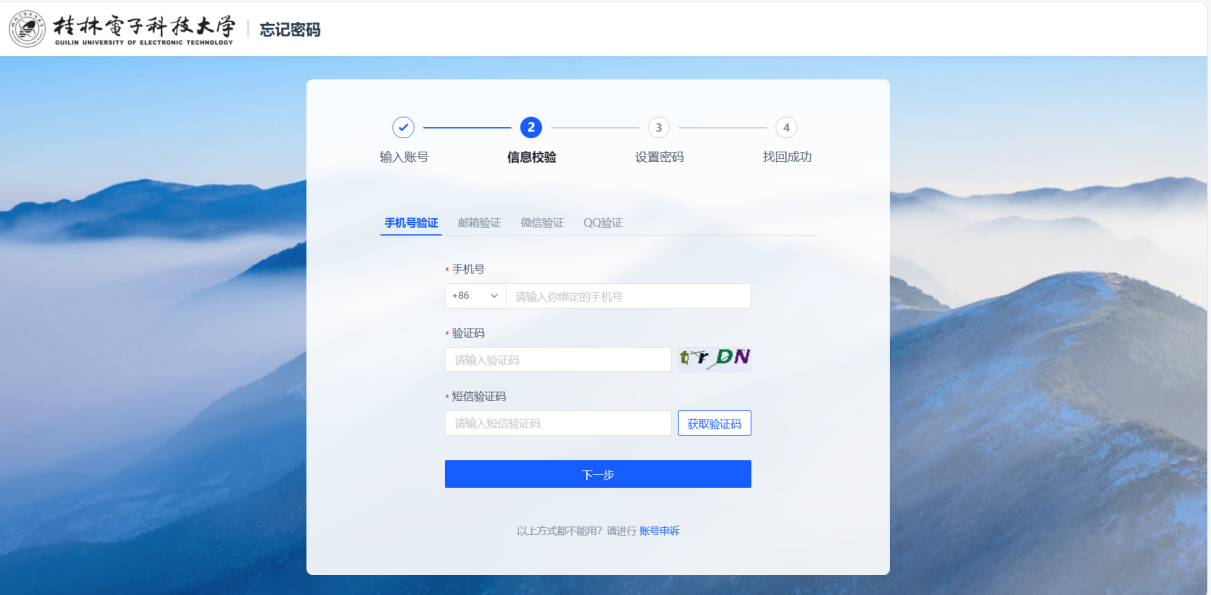The height and width of the screenshot is (595, 1211).
Task: Click the step 1 checkmark circle
Action: 403,127
